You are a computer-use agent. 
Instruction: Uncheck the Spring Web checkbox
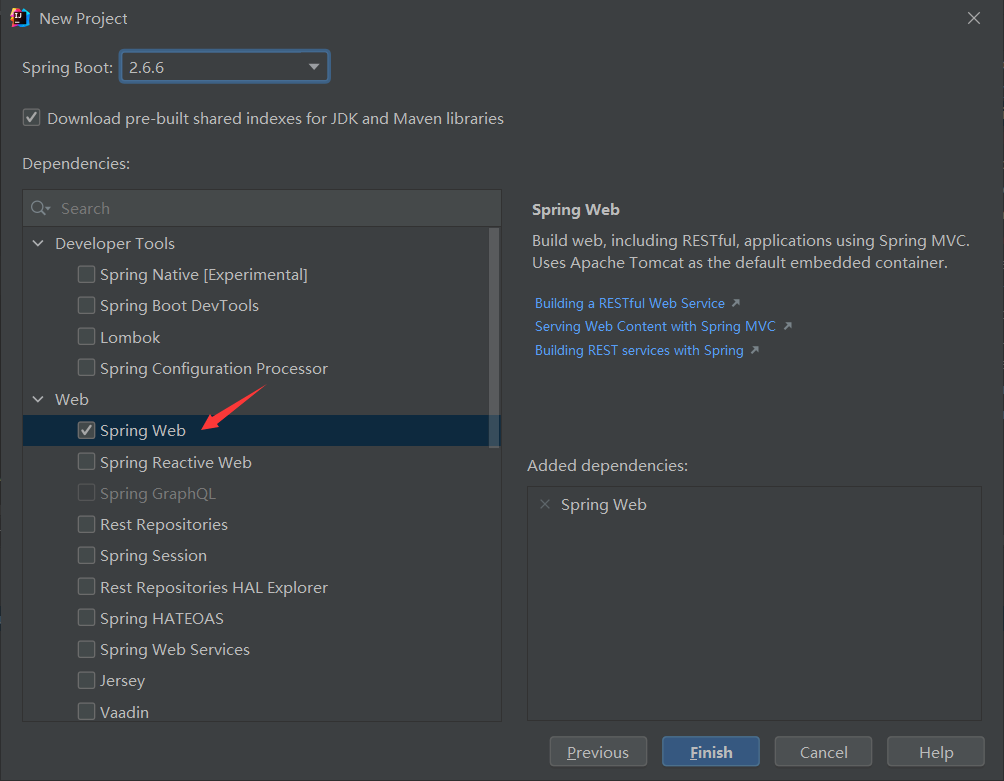click(86, 430)
